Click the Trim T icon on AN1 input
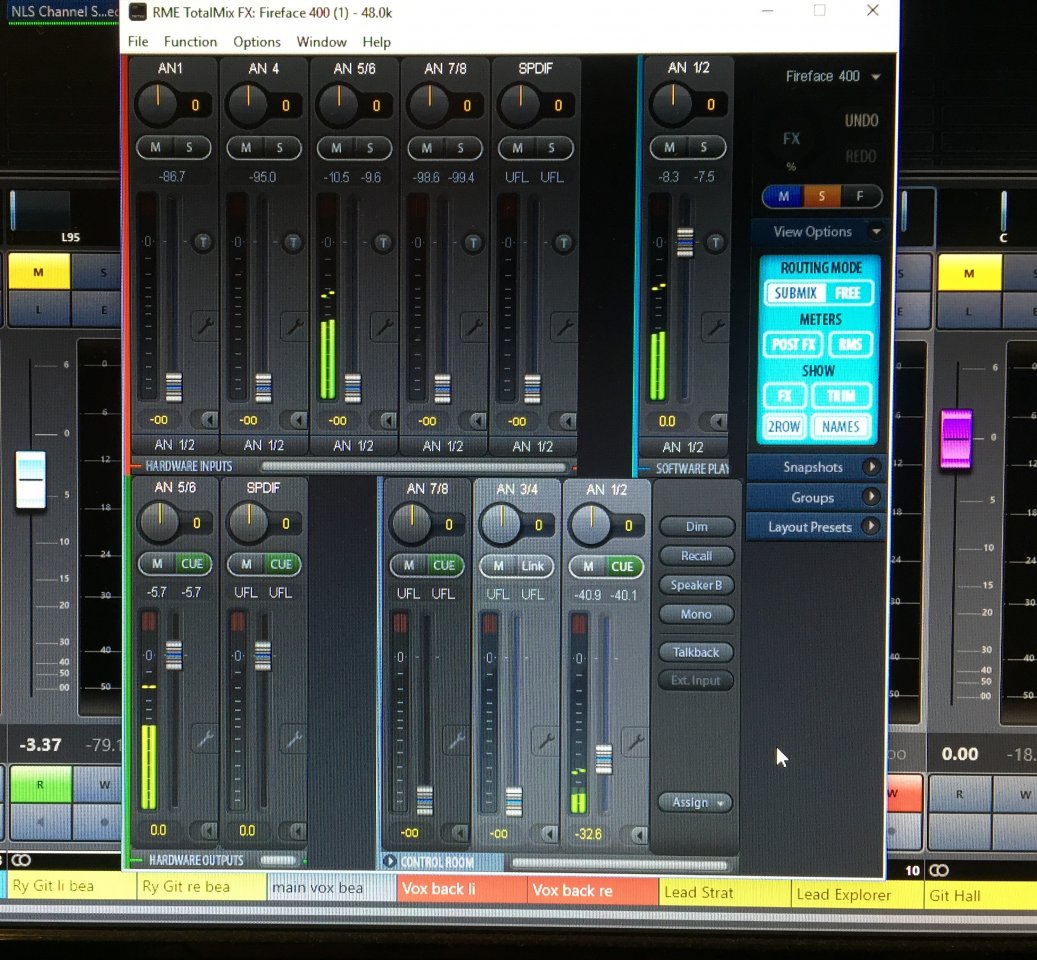This screenshot has width=1037, height=960. tap(202, 243)
